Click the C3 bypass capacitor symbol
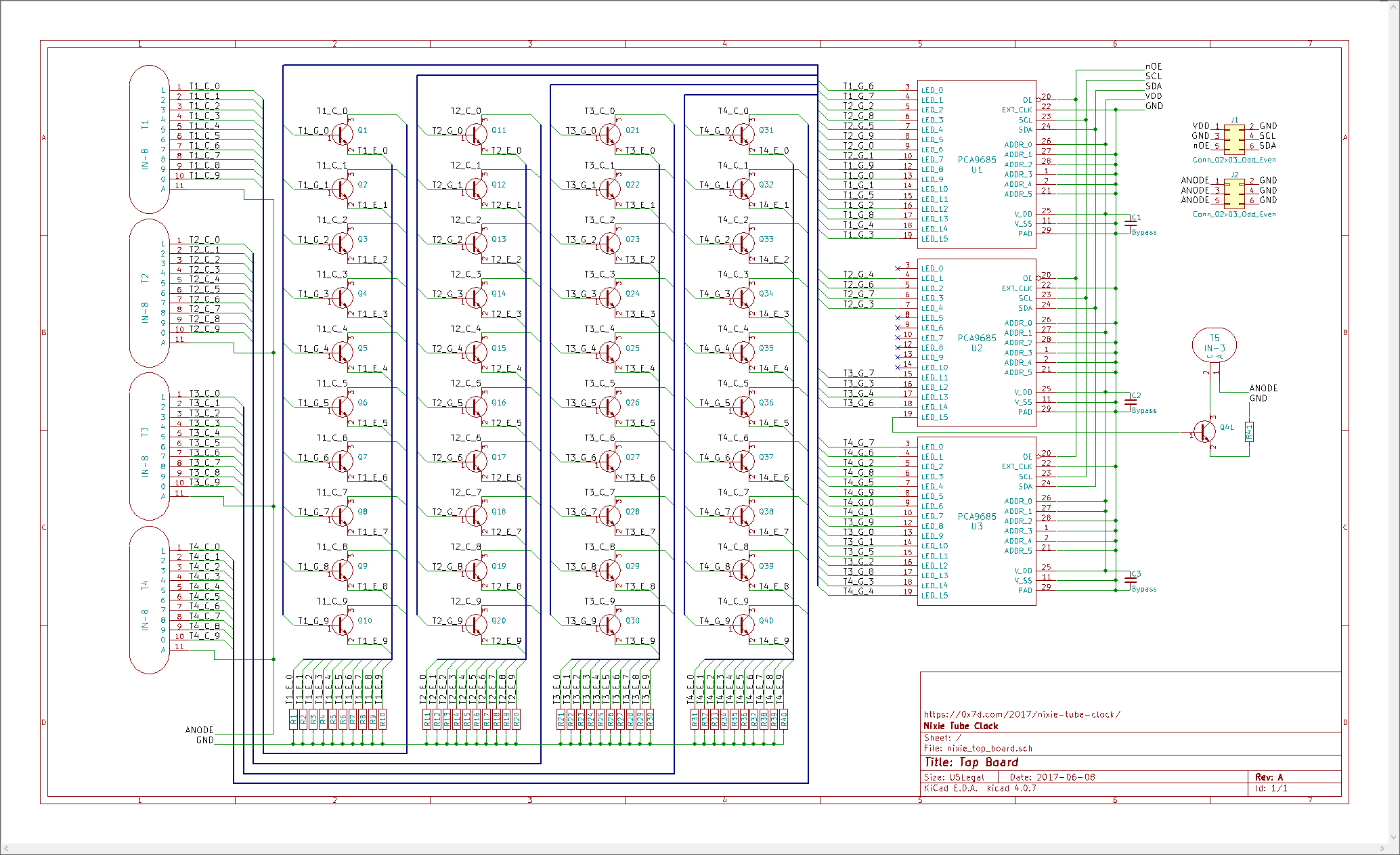This screenshot has width=1400, height=855. click(1131, 579)
